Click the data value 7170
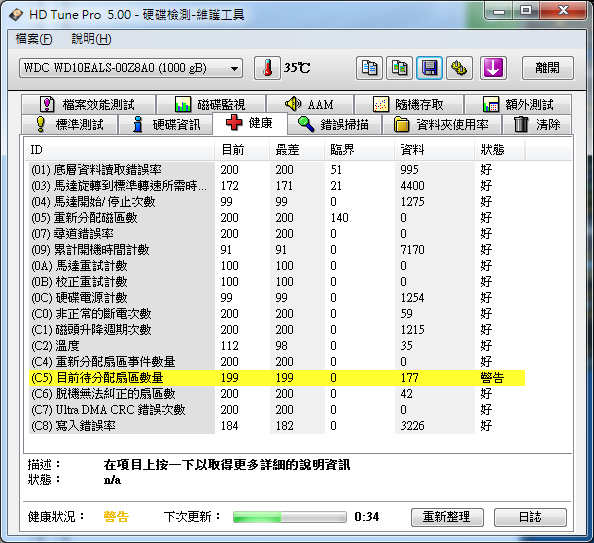594x543 pixels. click(x=413, y=250)
